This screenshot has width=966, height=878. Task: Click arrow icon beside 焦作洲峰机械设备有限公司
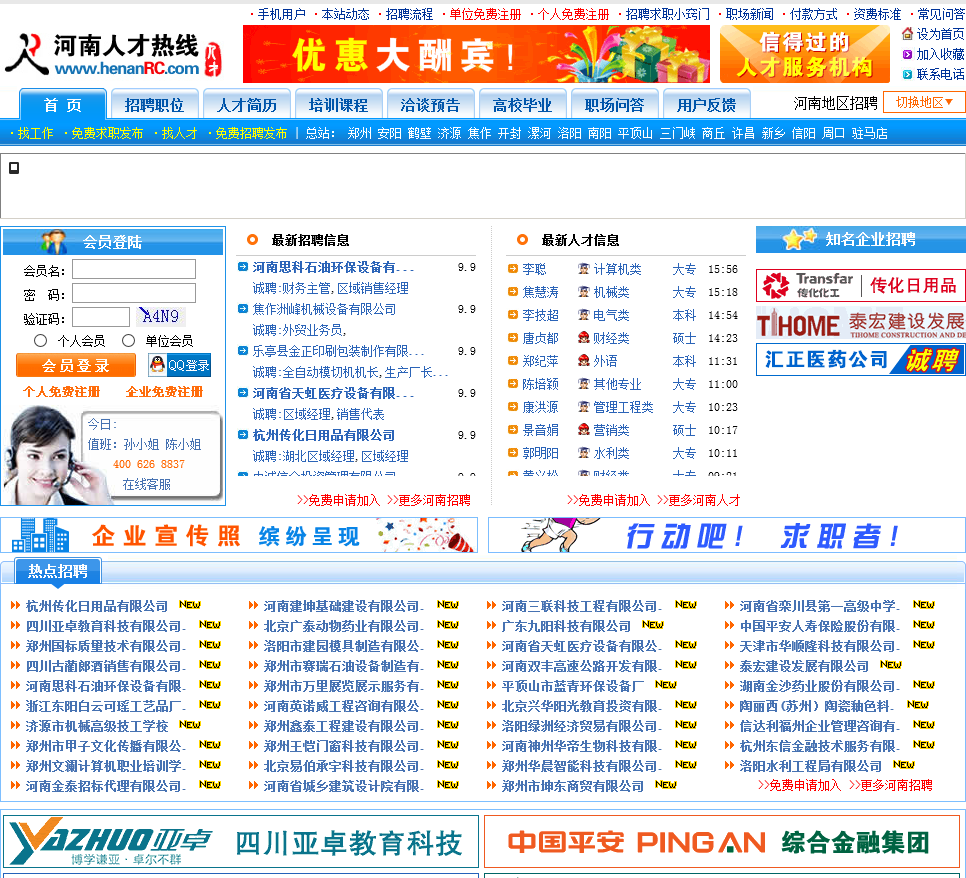click(x=243, y=309)
